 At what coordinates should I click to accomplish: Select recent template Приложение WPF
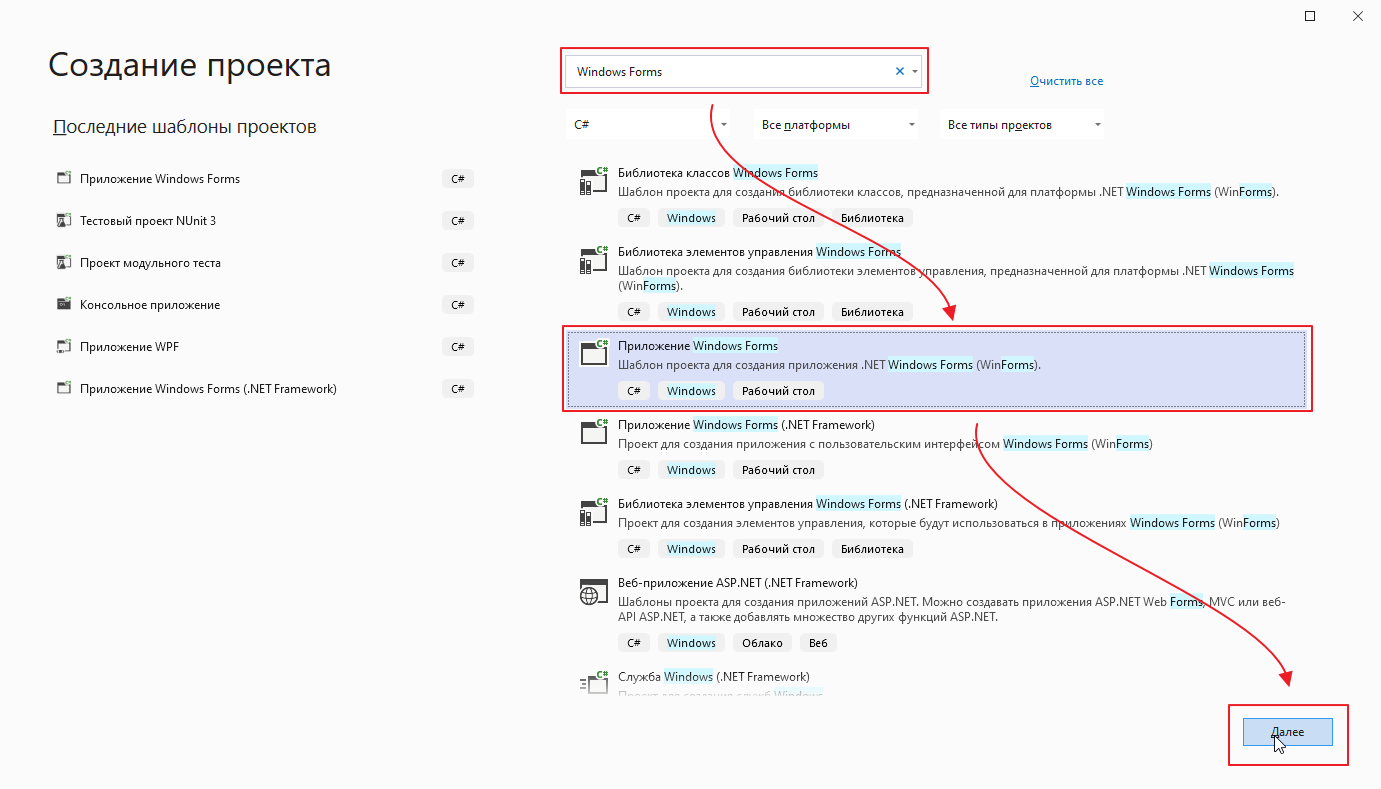[129, 347]
